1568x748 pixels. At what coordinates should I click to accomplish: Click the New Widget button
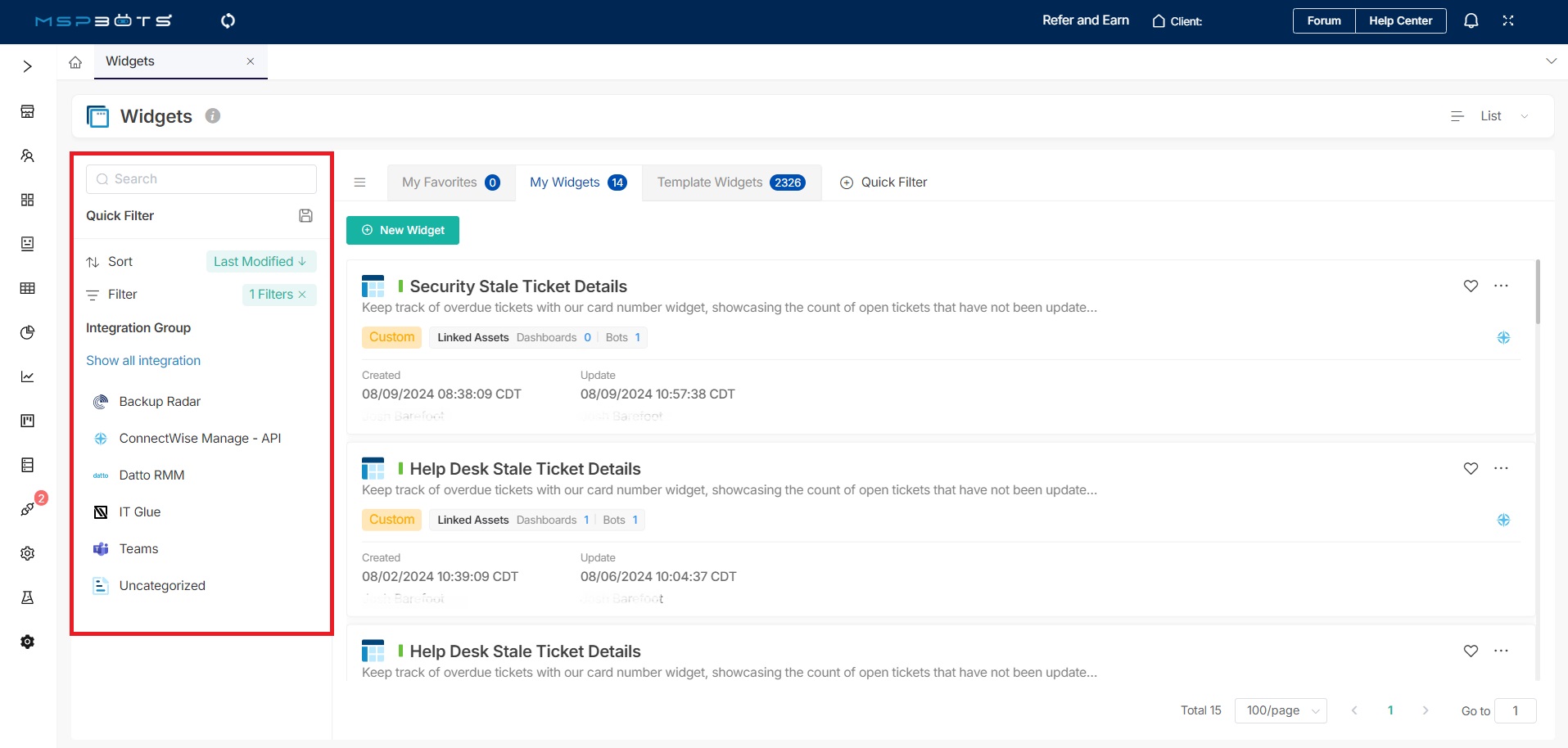point(403,231)
